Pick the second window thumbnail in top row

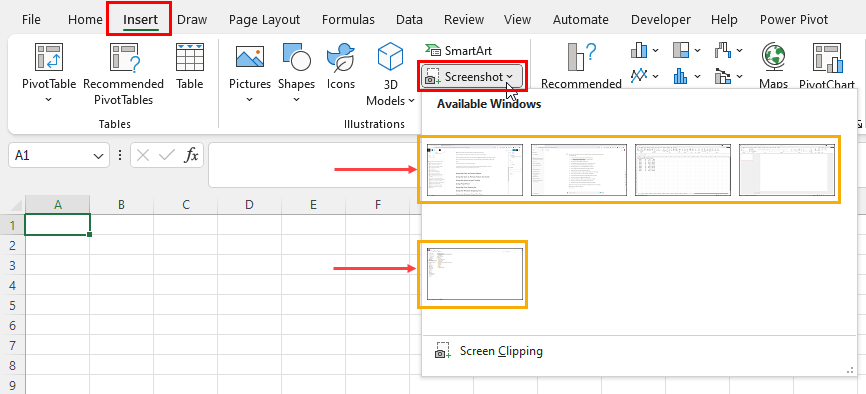579,170
